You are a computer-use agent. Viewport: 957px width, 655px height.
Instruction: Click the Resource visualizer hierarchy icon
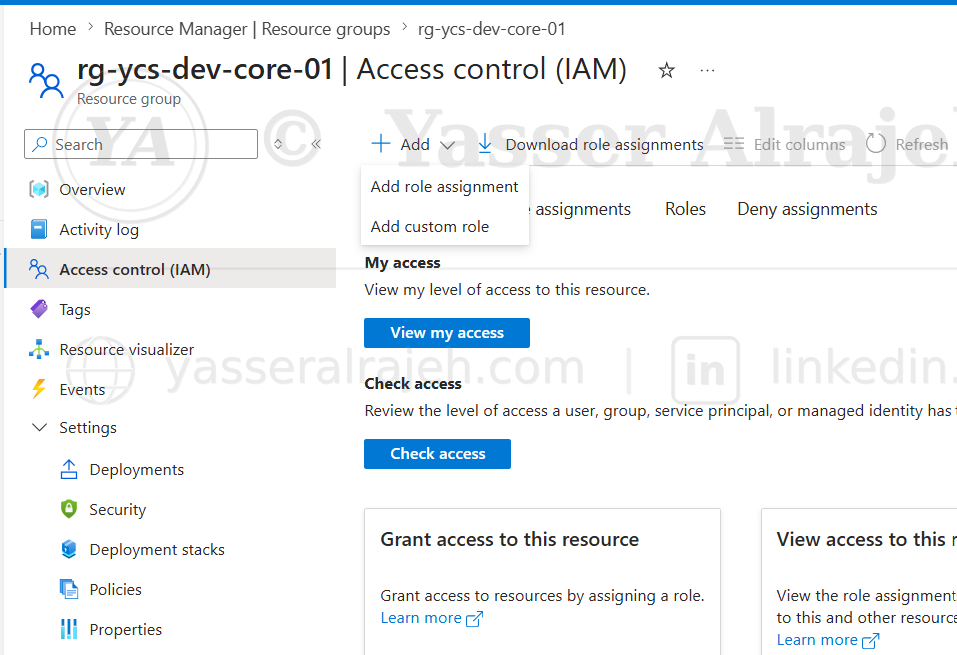click(x=38, y=349)
